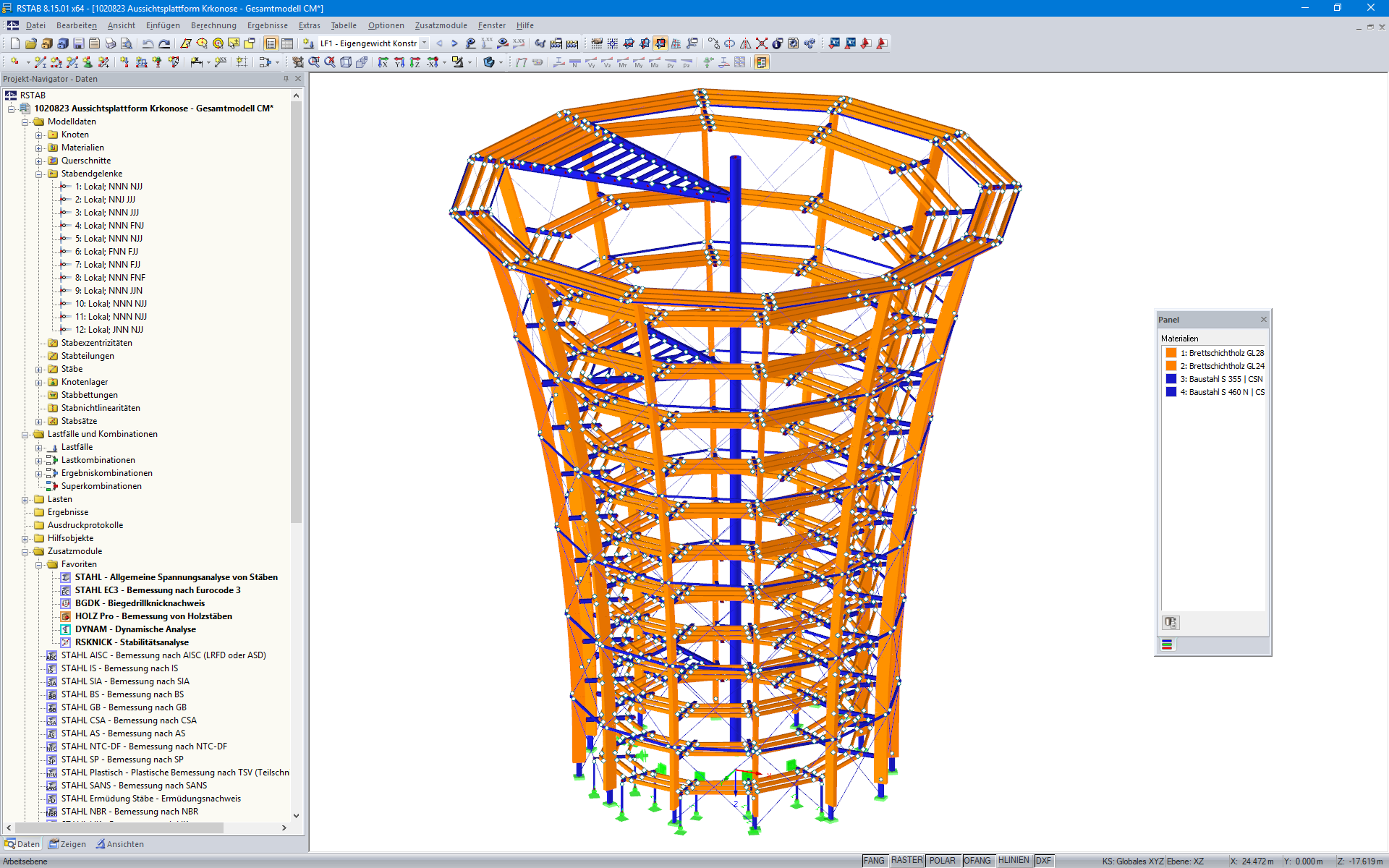Set view in Z direction
This screenshot has height=868, width=1389.
tap(415, 62)
